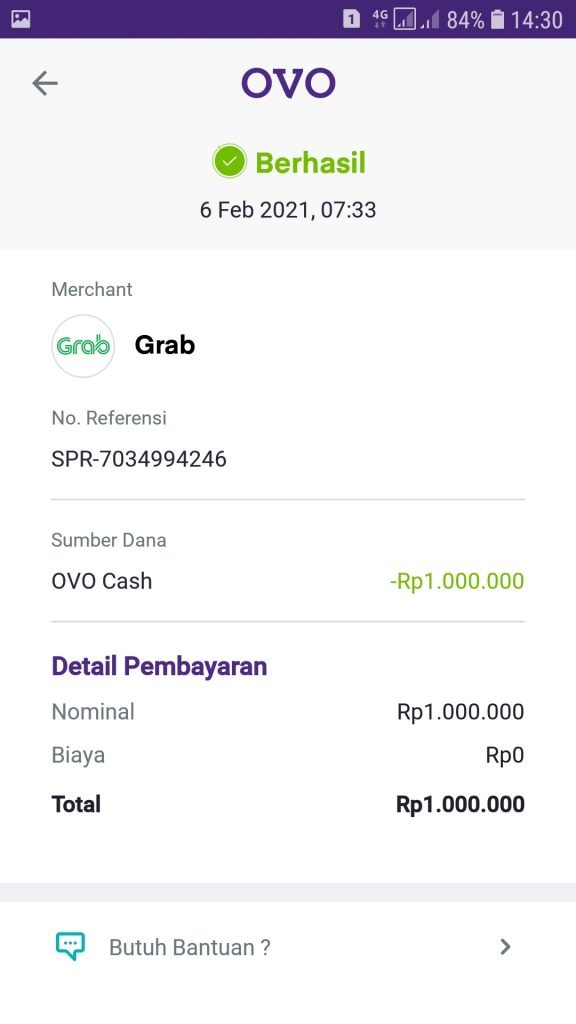Select the Grab merchant logo
Image resolution: width=576 pixels, height=1024 pixels.
point(83,346)
